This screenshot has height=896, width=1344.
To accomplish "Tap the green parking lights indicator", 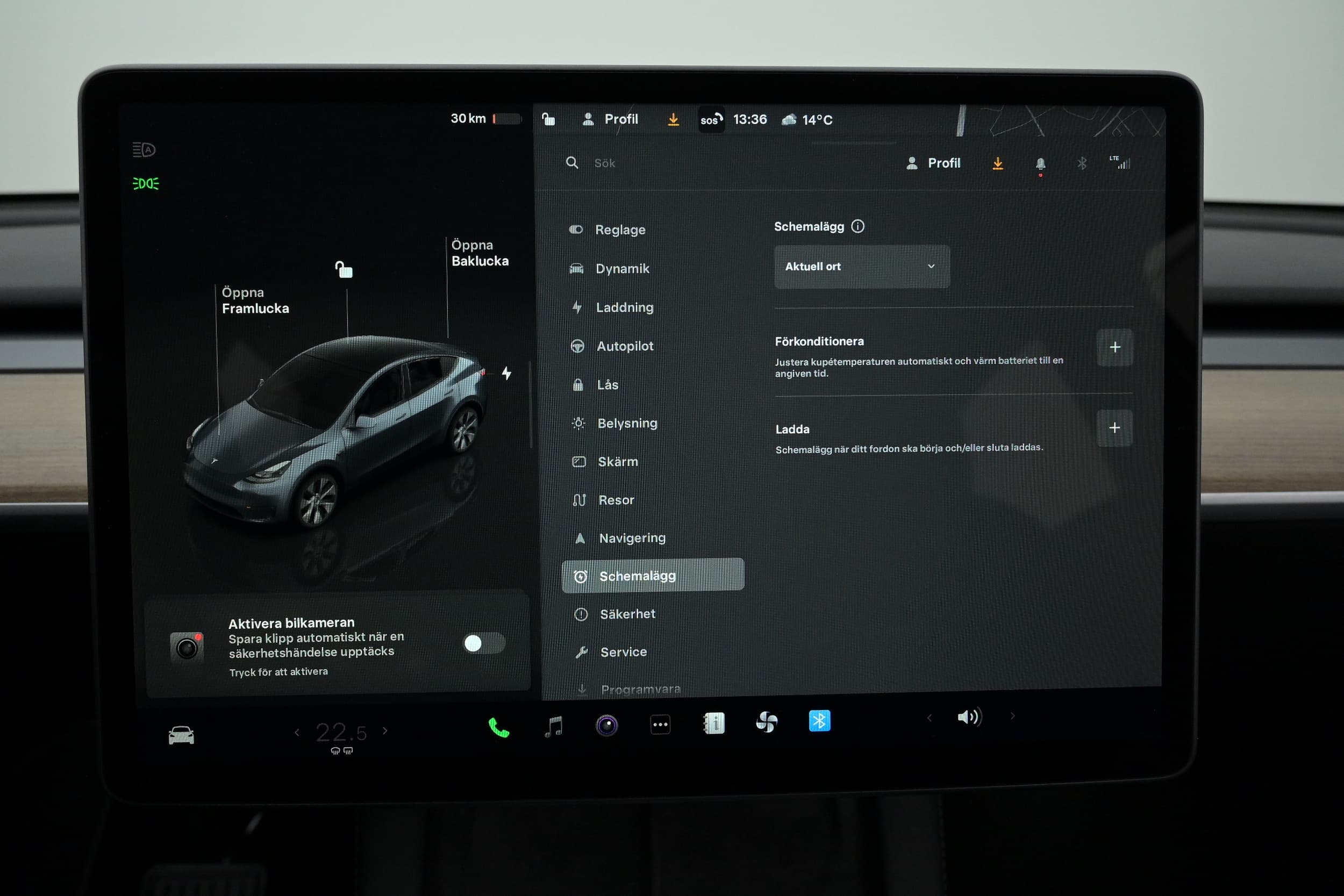I will click(x=146, y=183).
